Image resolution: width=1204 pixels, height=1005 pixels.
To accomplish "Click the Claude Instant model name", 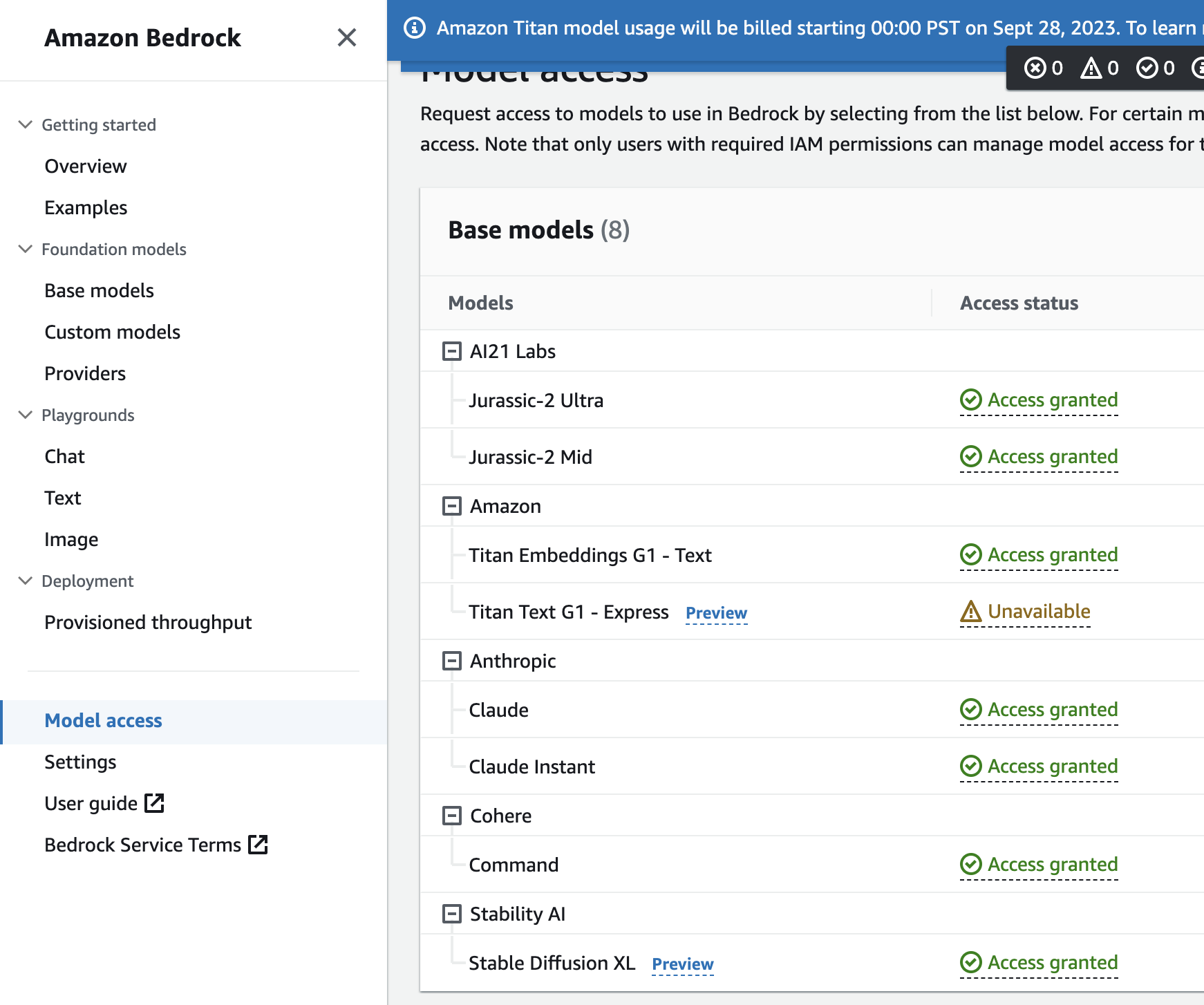I will click(x=532, y=767).
